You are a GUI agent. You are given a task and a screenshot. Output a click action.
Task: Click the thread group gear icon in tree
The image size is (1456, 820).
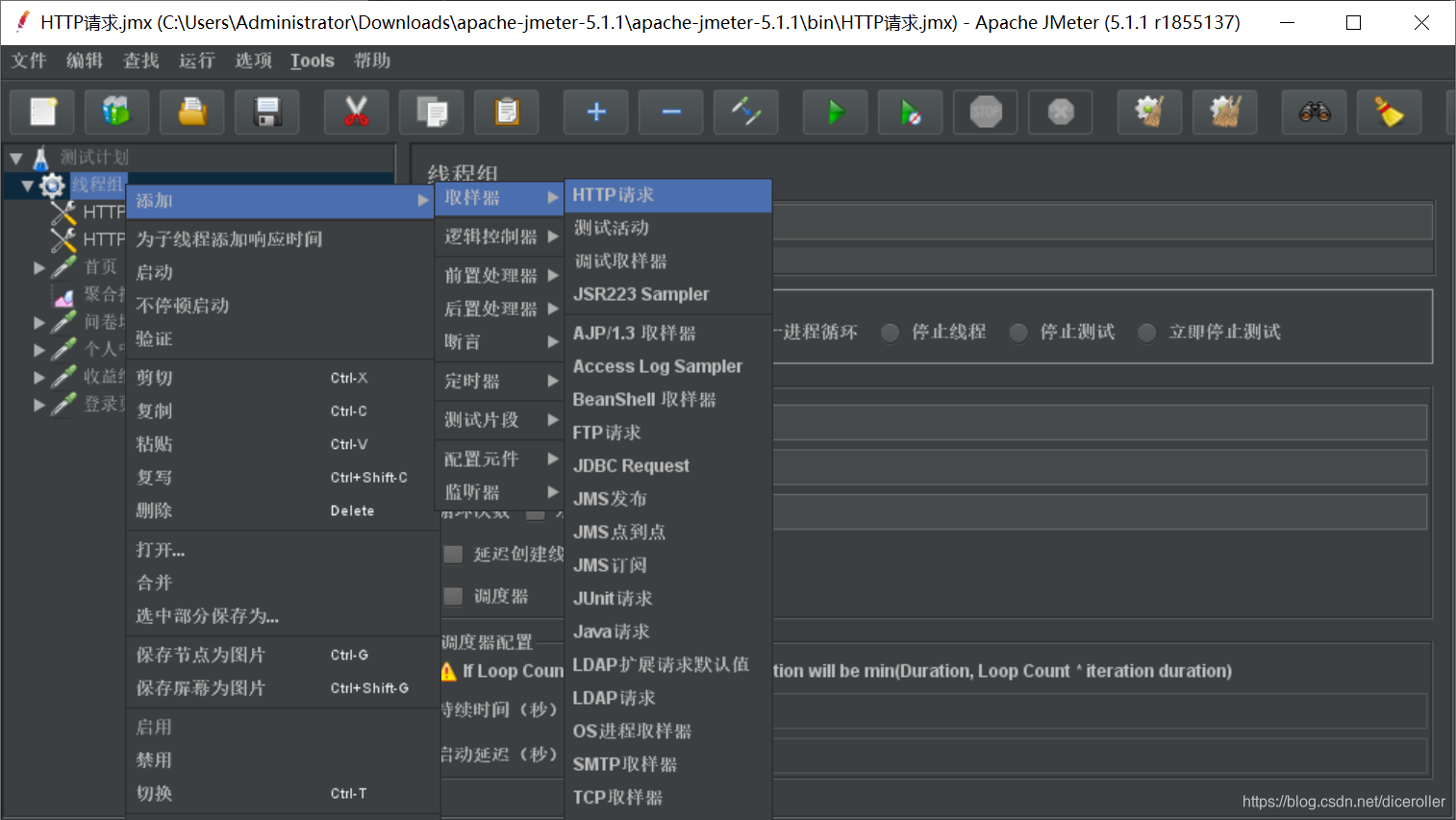point(52,185)
